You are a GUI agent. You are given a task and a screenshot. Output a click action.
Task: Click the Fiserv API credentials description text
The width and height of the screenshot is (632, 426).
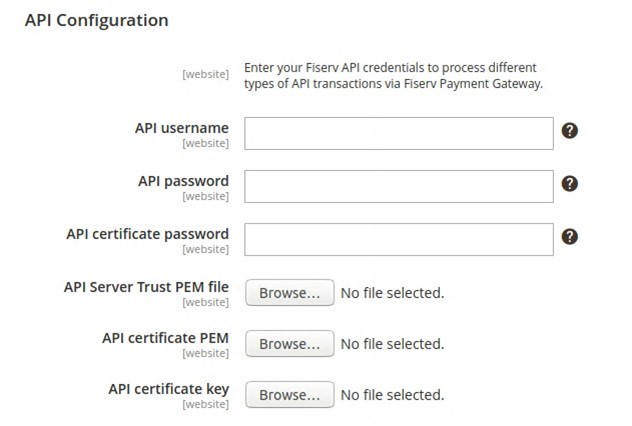pyautogui.click(x=393, y=76)
